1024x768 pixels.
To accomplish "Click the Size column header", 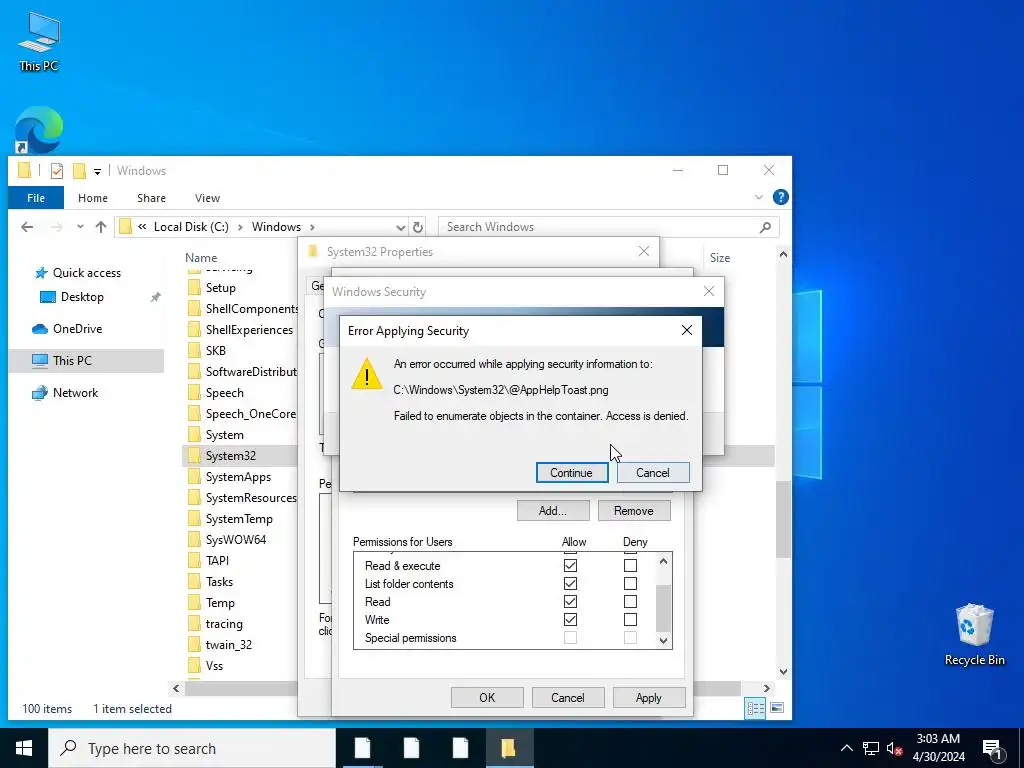I will (720, 258).
